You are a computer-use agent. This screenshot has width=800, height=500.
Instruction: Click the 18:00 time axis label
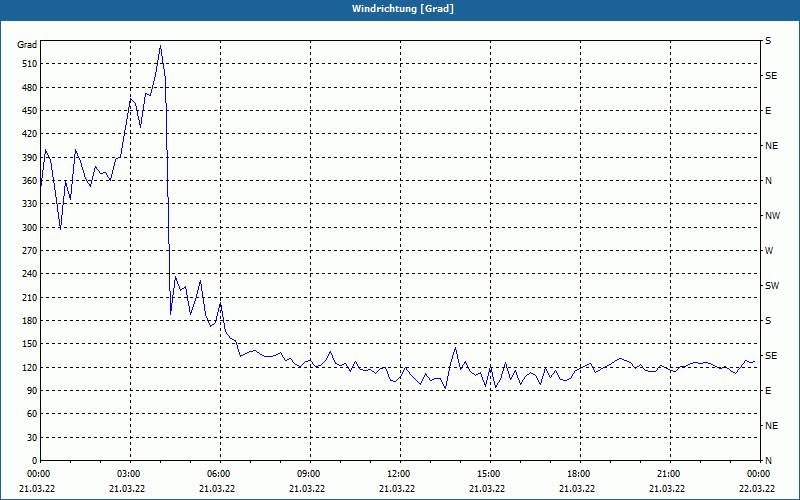click(579, 474)
